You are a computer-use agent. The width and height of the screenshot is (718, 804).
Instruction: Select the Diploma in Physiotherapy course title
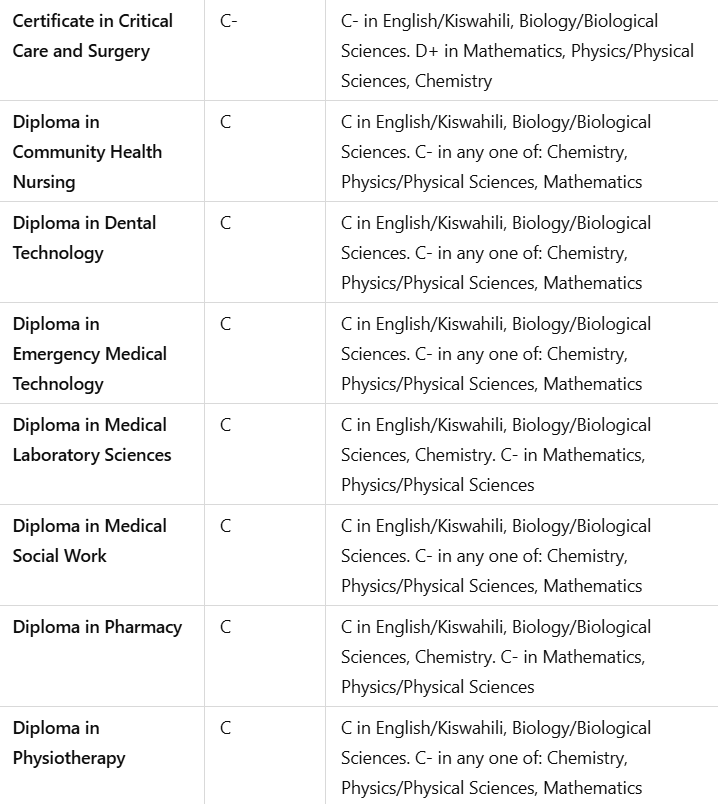coord(69,743)
